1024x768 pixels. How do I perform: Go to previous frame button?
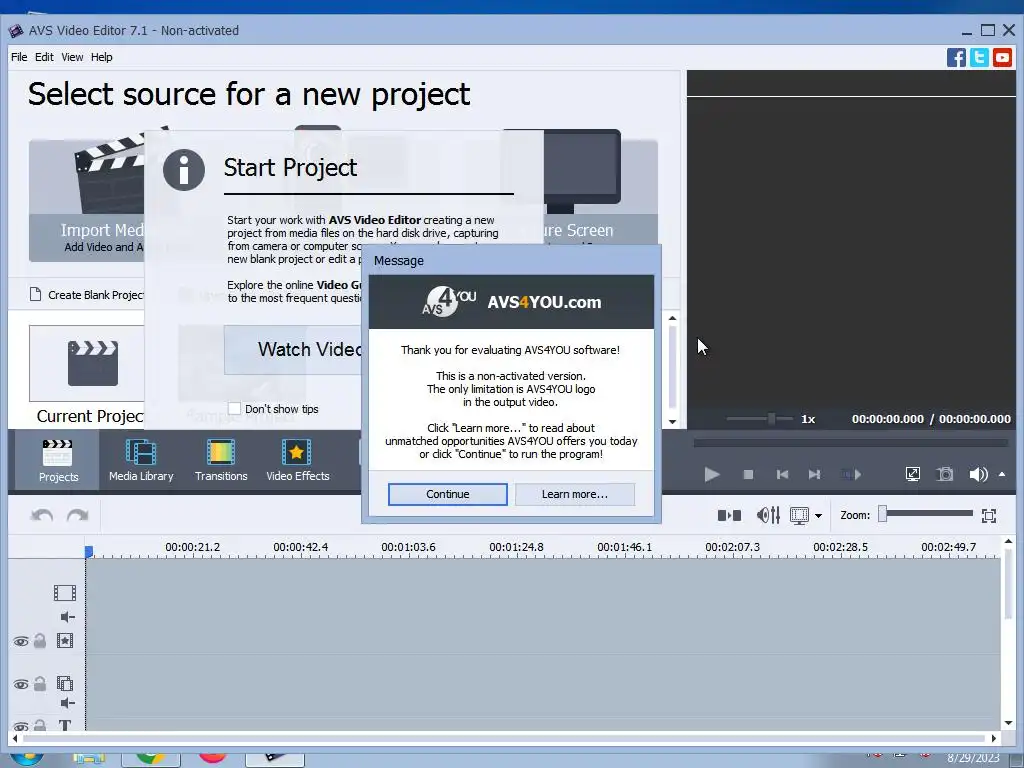click(782, 474)
